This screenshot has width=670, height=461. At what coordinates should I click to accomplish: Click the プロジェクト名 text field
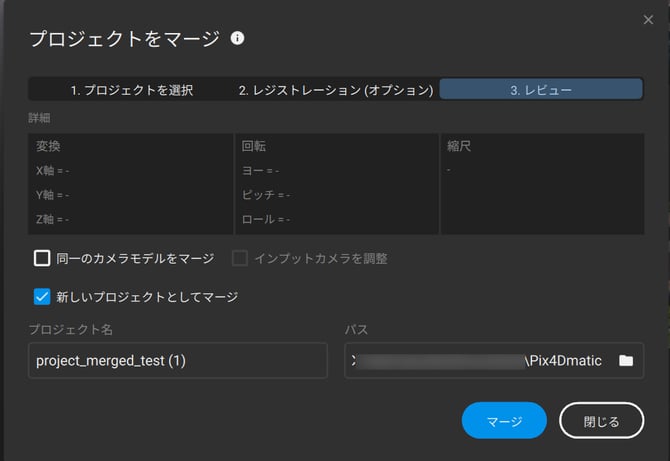[x=178, y=361]
